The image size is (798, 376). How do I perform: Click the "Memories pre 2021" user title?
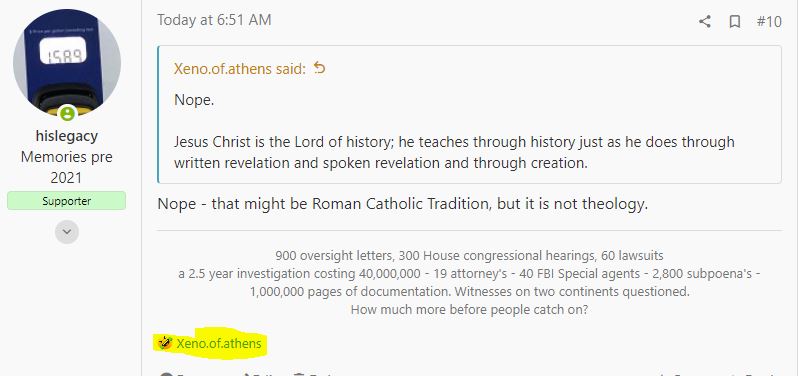(x=67, y=167)
